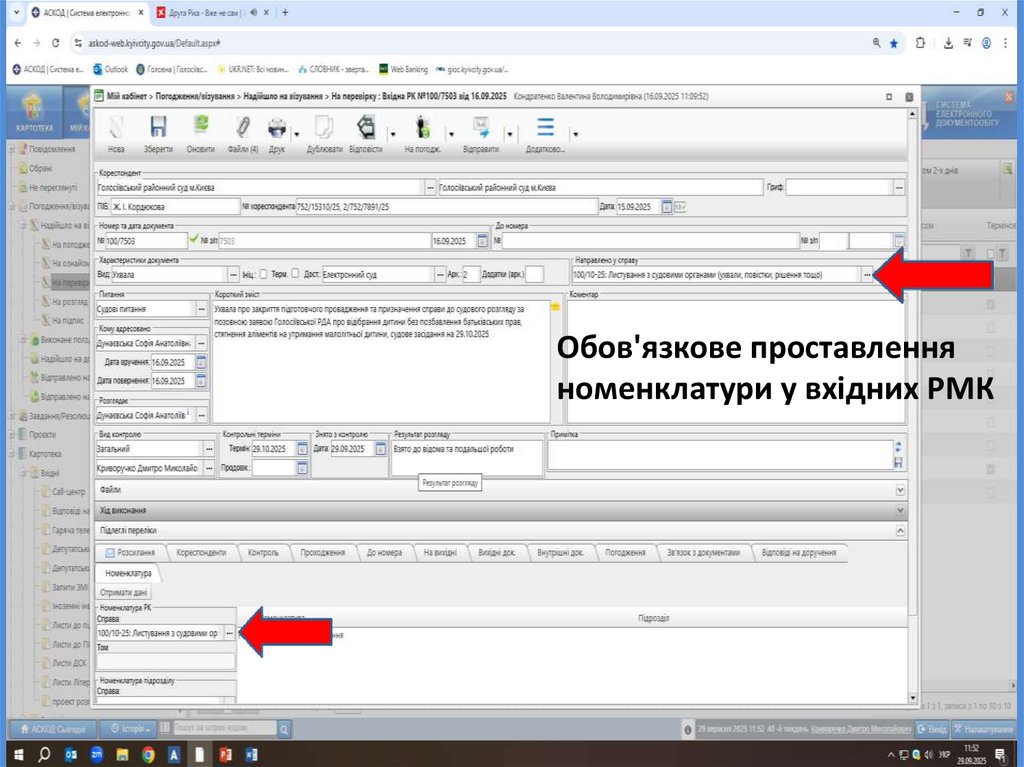This screenshot has height=767, width=1024.
Task: Click into Коментар text area
Action: point(736,361)
